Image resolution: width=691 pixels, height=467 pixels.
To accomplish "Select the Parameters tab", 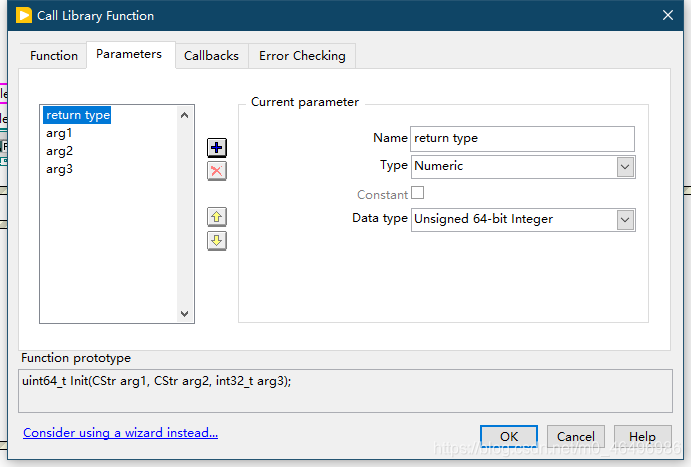I will click(129, 54).
